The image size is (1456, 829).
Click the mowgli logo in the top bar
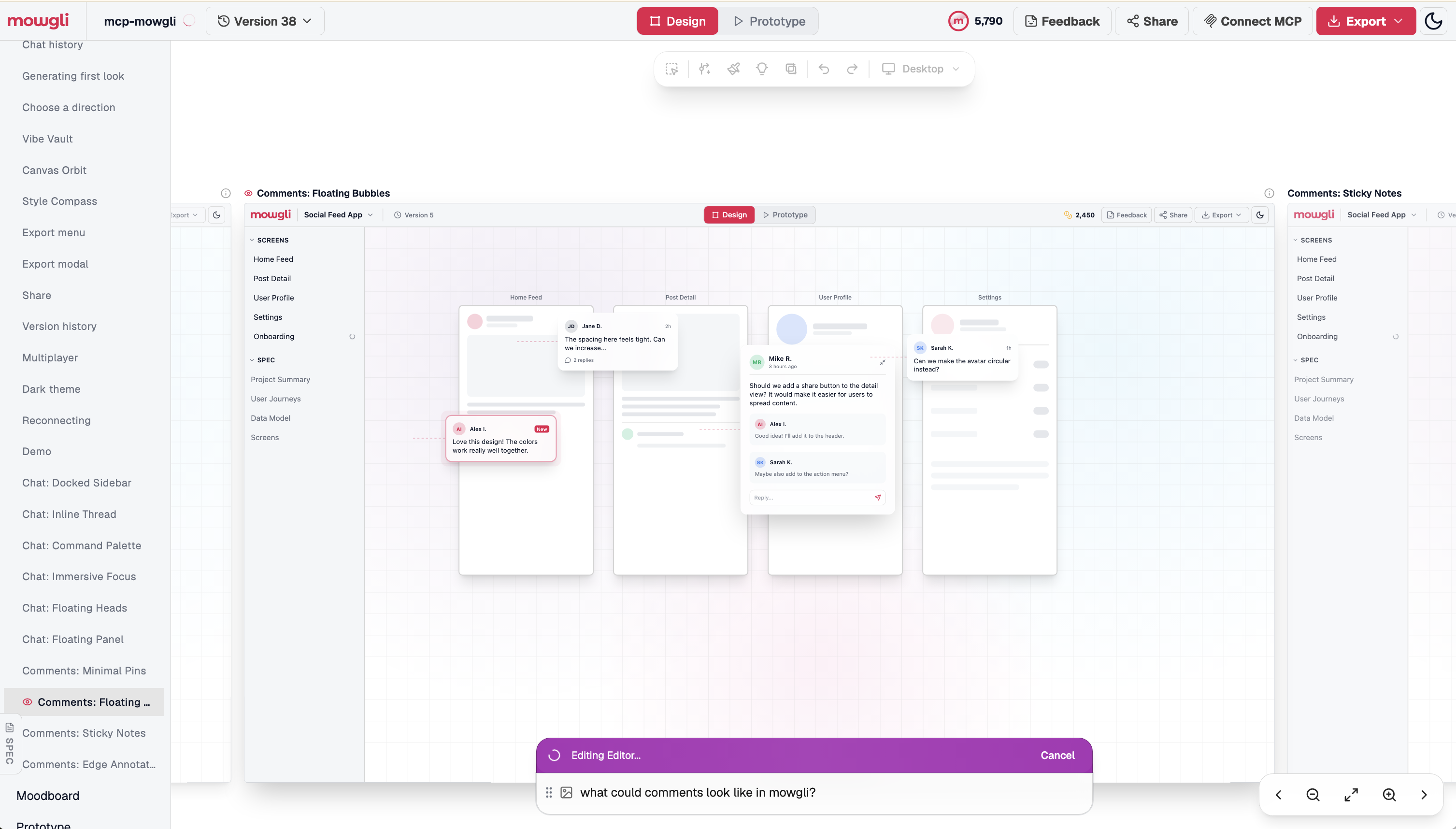(38, 20)
